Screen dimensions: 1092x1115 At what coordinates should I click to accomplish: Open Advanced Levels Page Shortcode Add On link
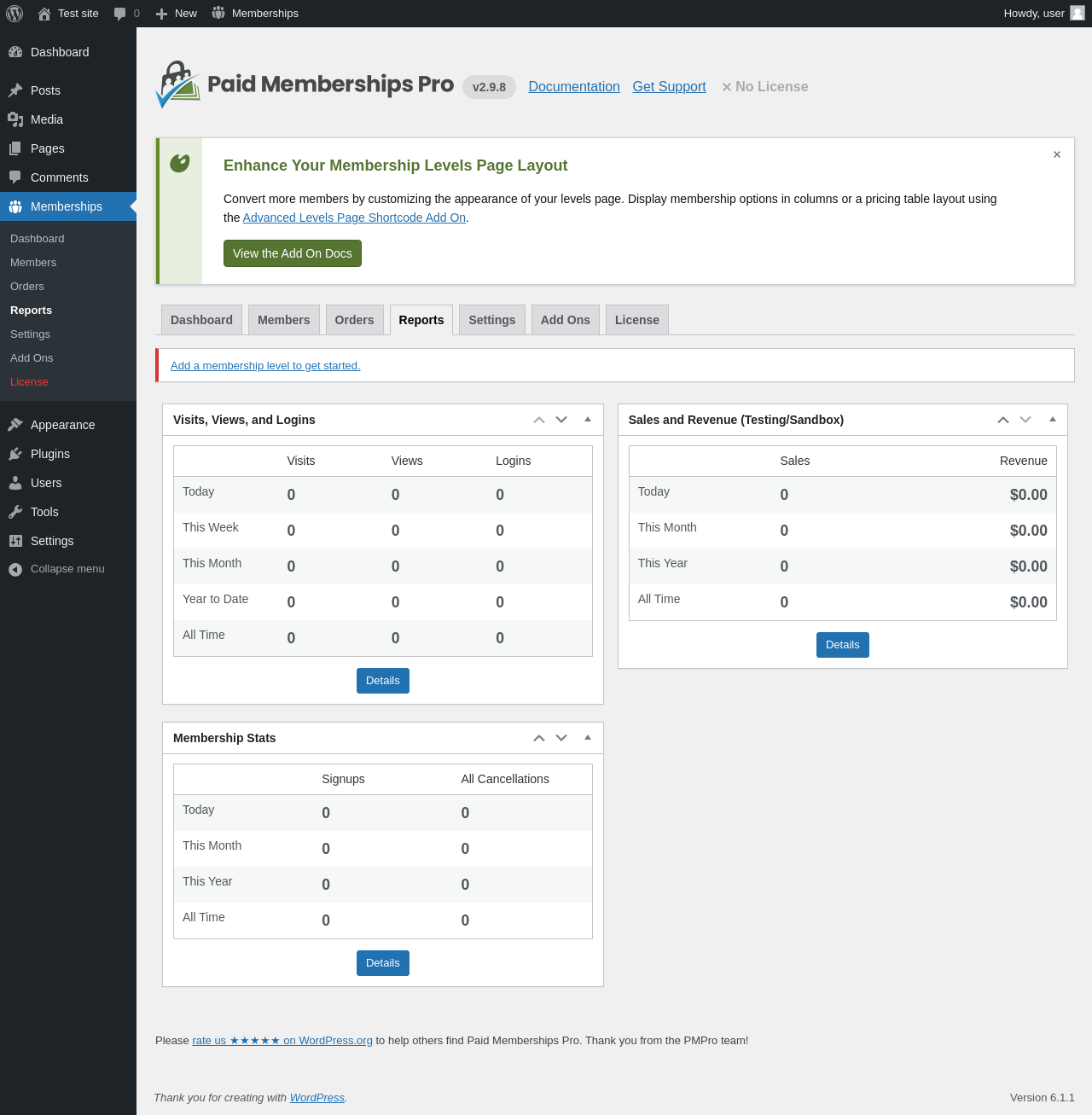tap(354, 218)
